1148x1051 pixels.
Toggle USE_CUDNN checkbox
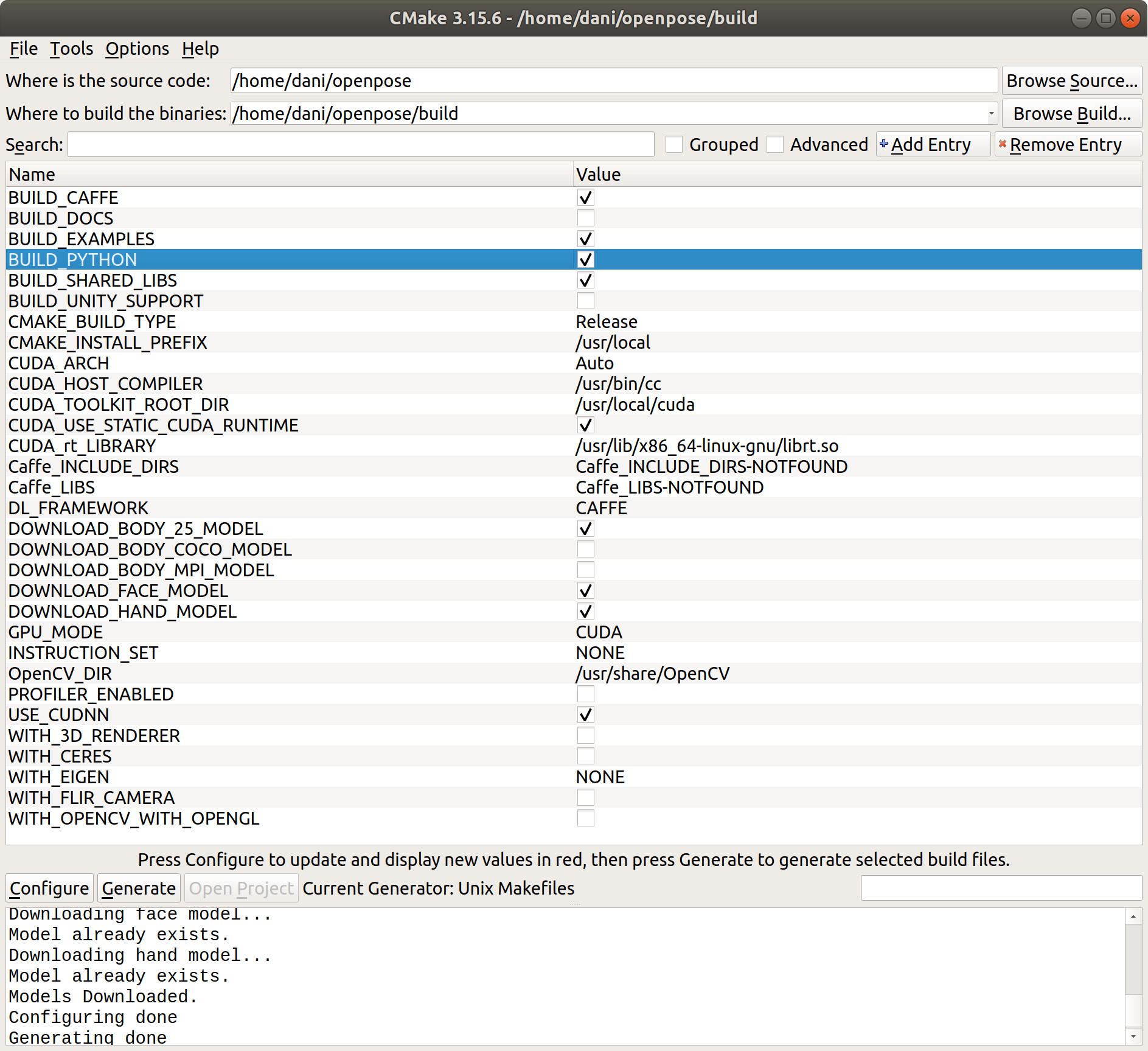click(x=585, y=715)
